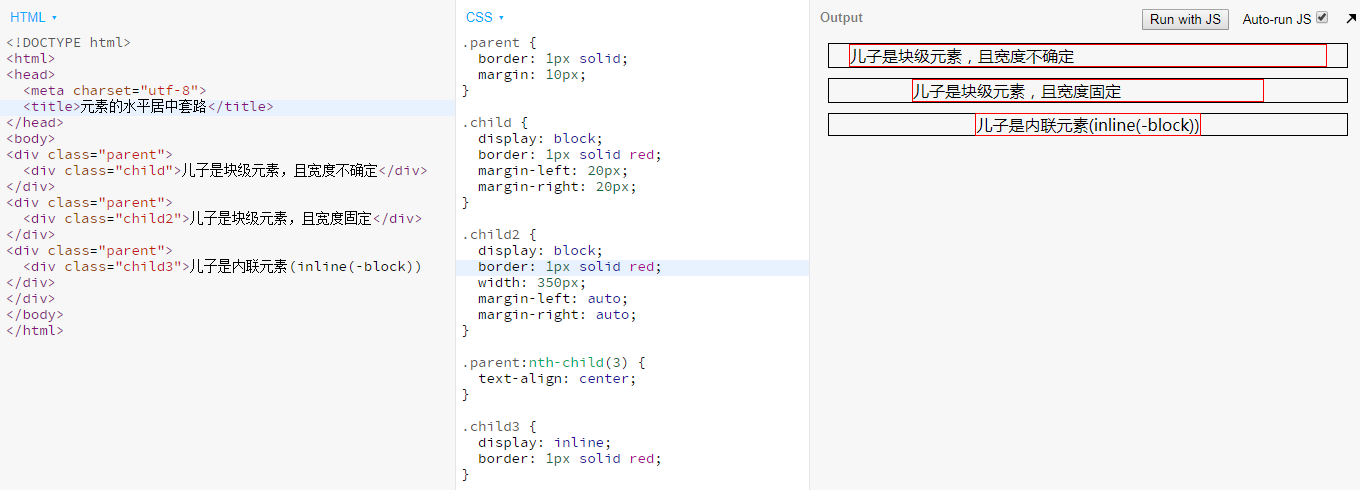
Task: Click the .child3 { selector line
Action: coord(499,426)
